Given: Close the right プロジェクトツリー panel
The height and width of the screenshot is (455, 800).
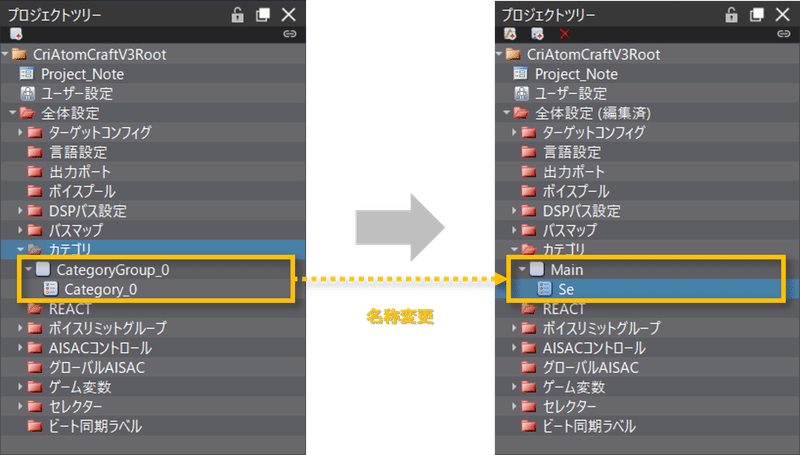Looking at the screenshot, I should tap(783, 14).
